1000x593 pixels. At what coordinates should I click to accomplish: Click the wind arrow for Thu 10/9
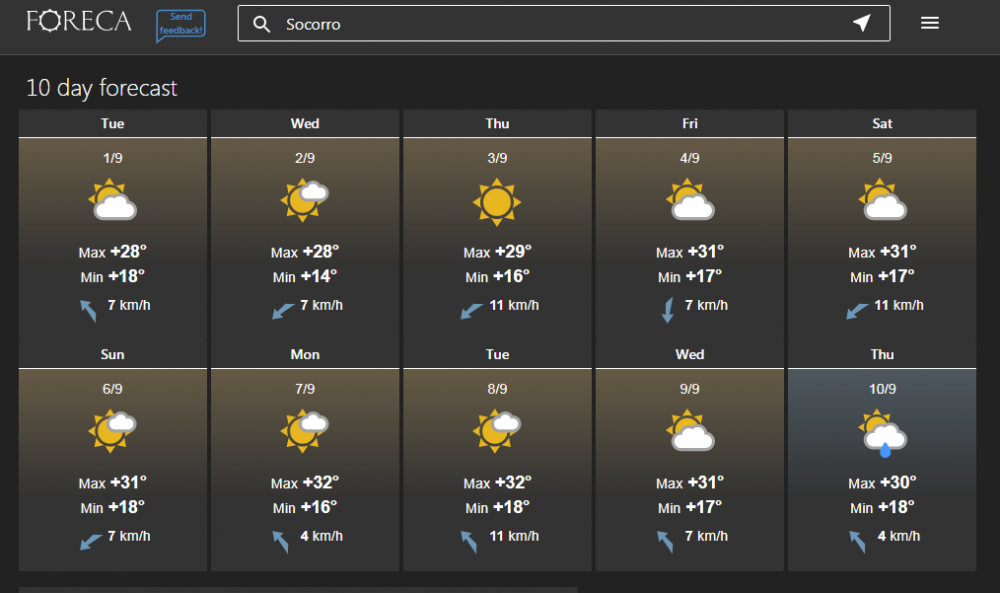pos(857,540)
